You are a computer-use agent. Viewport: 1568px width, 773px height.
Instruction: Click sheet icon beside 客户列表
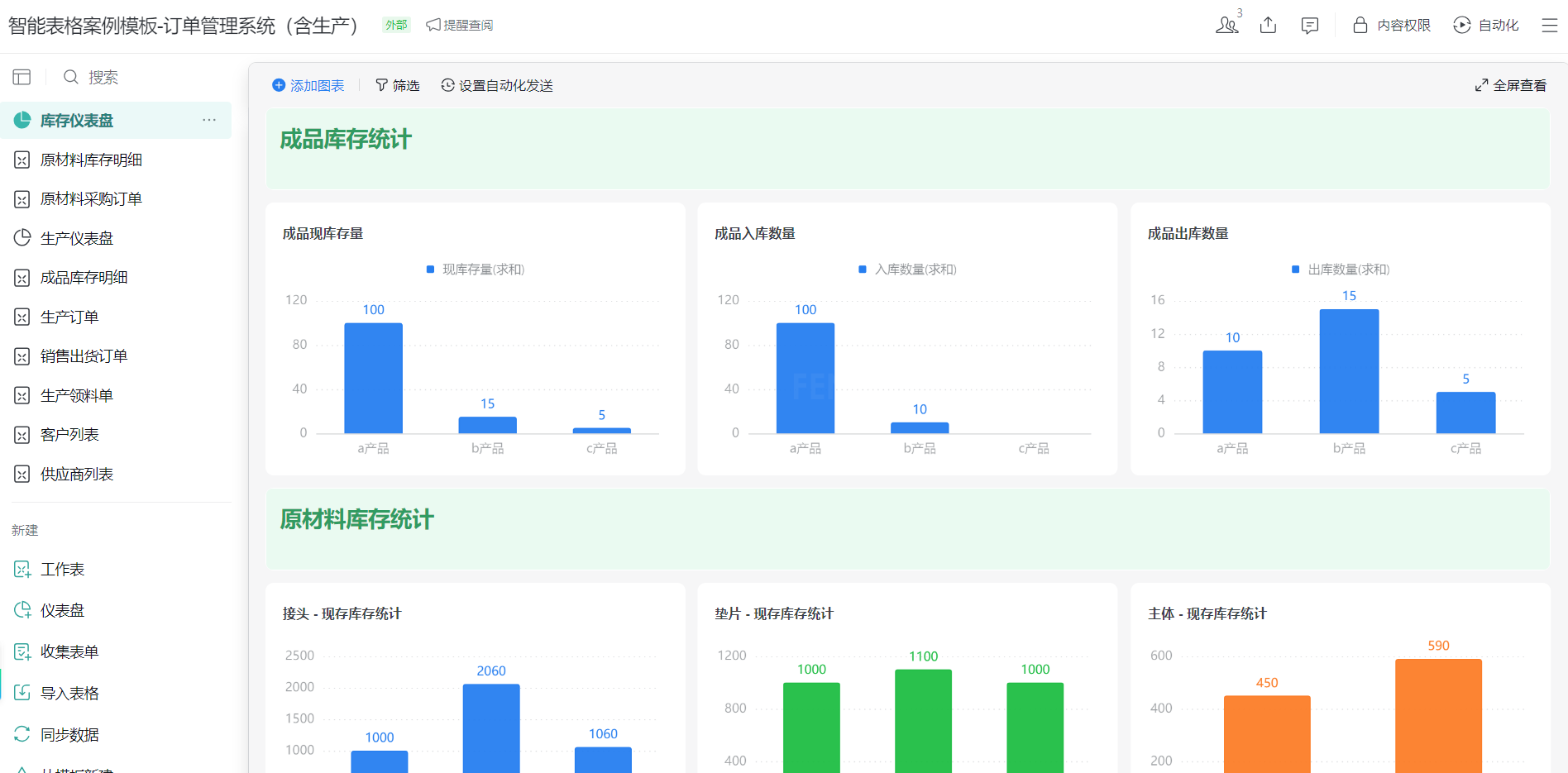point(22,435)
